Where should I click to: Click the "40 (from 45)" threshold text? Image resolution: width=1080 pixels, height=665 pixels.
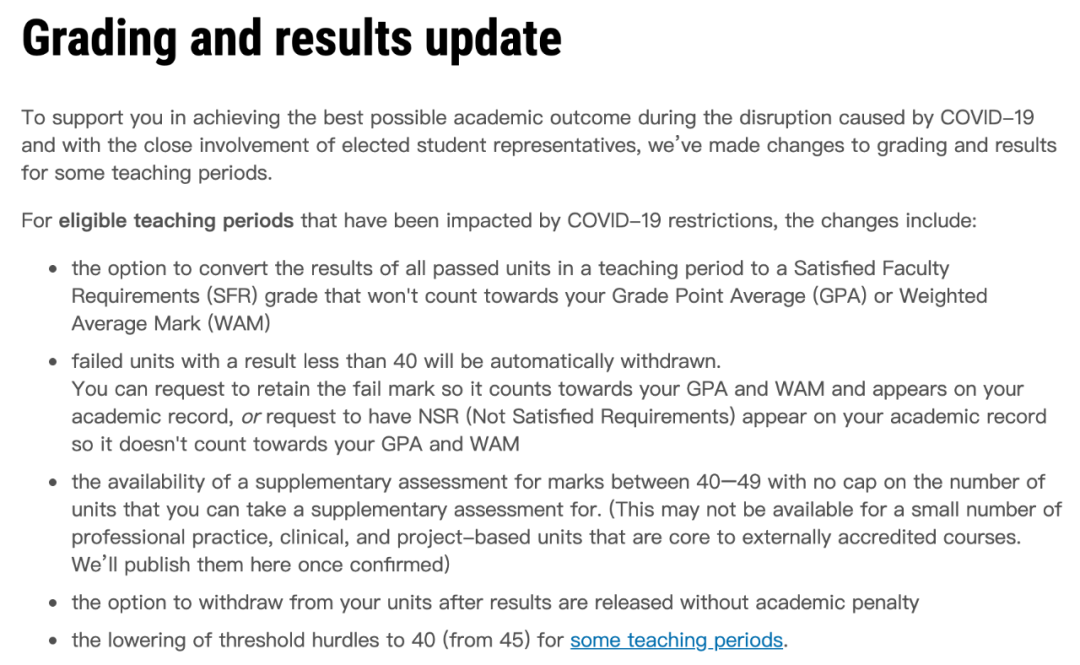click(x=470, y=641)
